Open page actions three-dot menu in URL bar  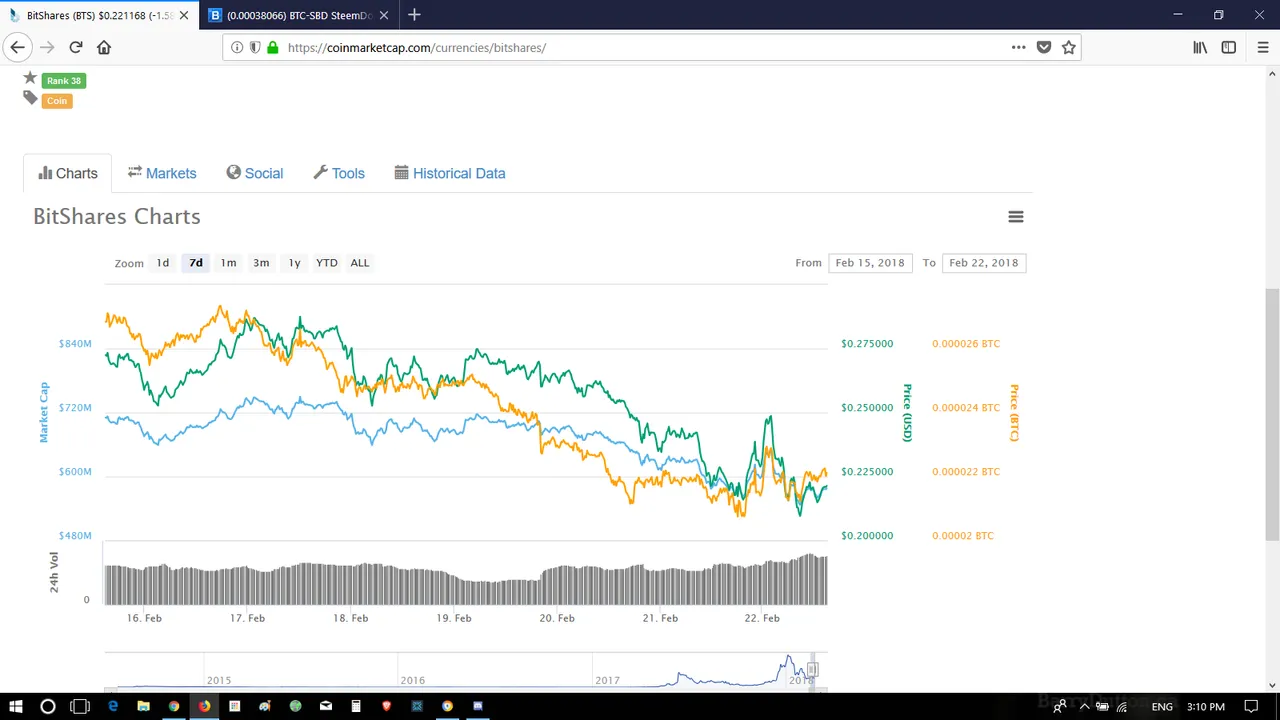(1018, 47)
